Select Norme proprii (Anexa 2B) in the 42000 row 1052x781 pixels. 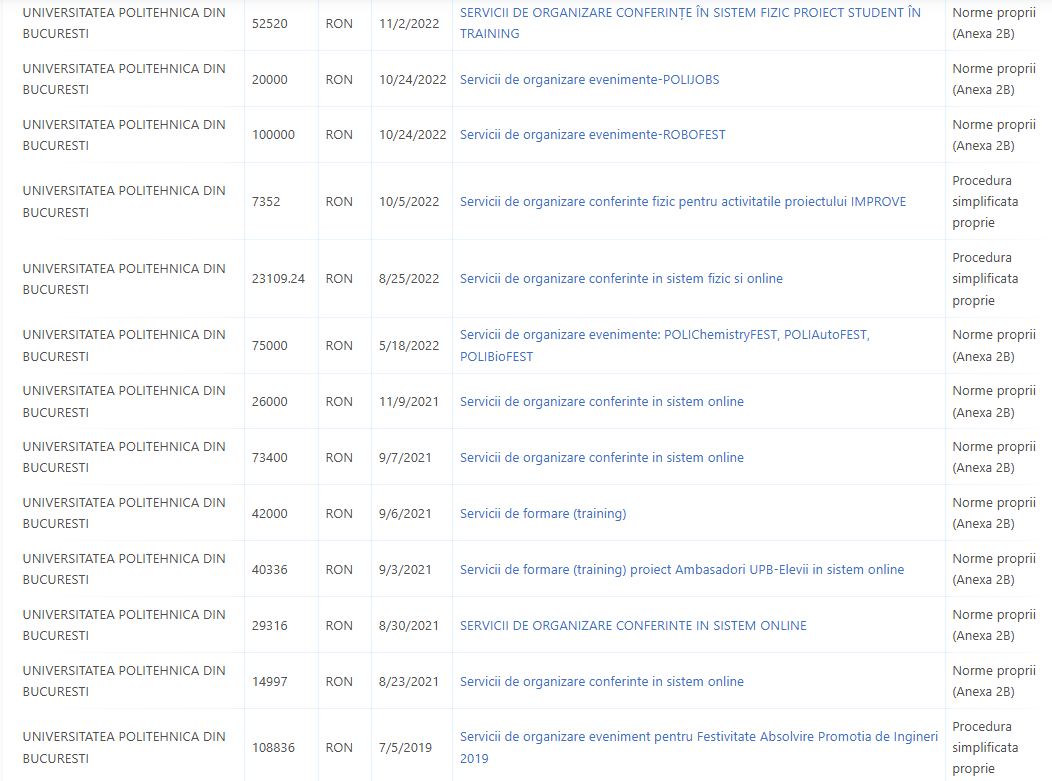coord(994,513)
